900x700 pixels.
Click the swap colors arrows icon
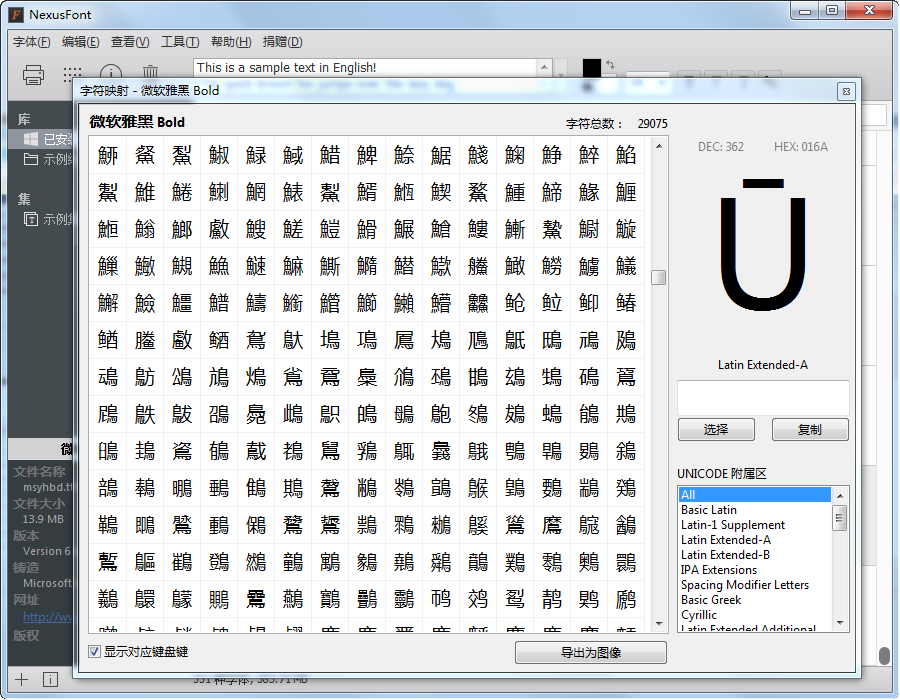click(610, 66)
